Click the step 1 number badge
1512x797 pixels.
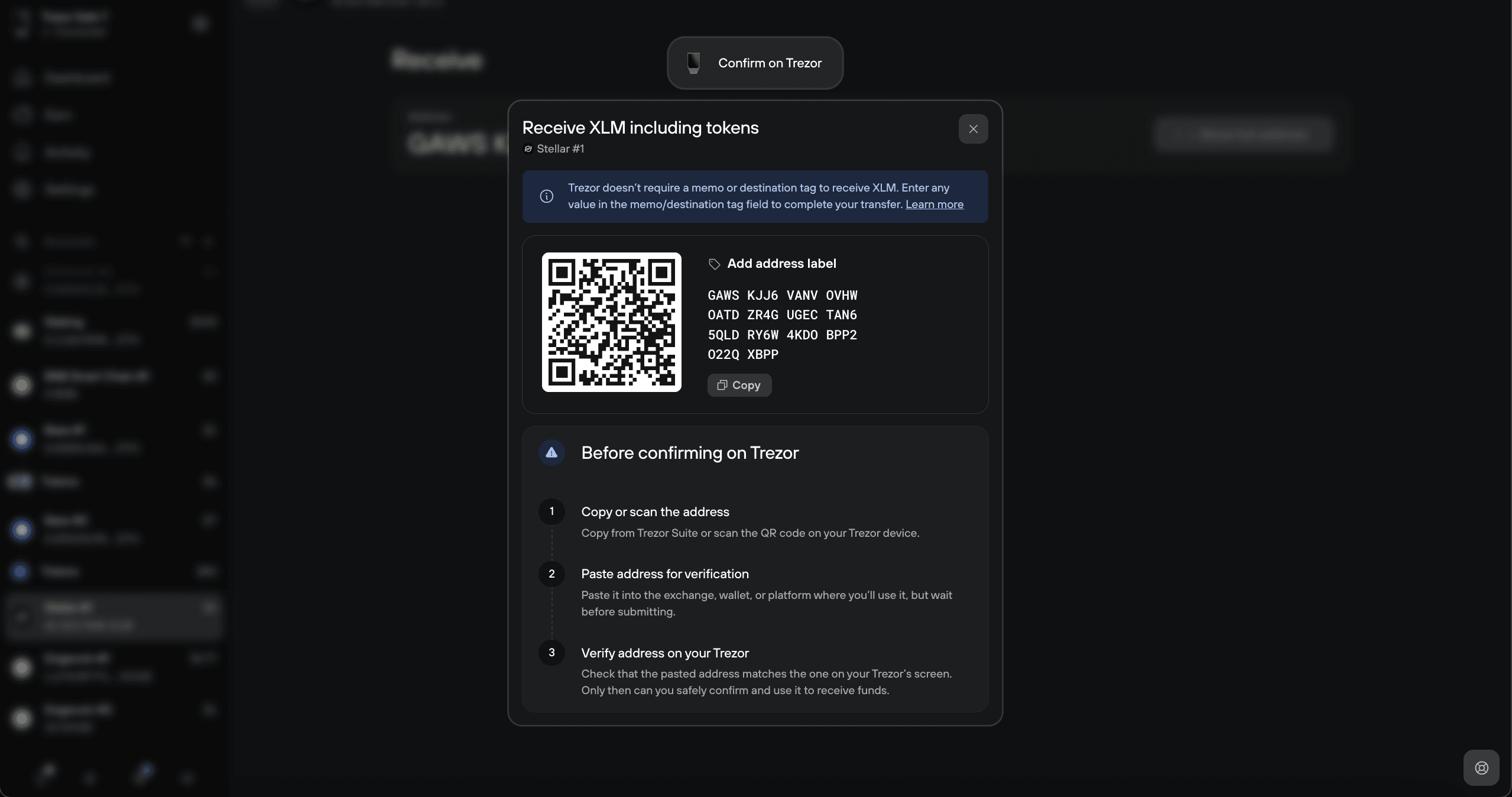click(551, 511)
